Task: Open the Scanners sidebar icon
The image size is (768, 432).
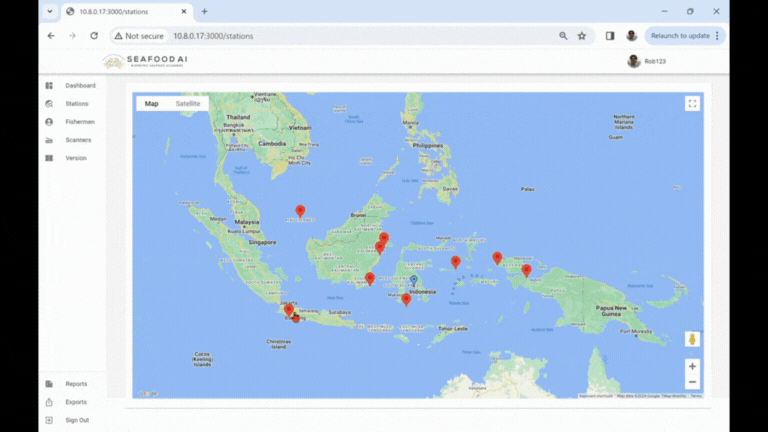Action: click(49, 140)
